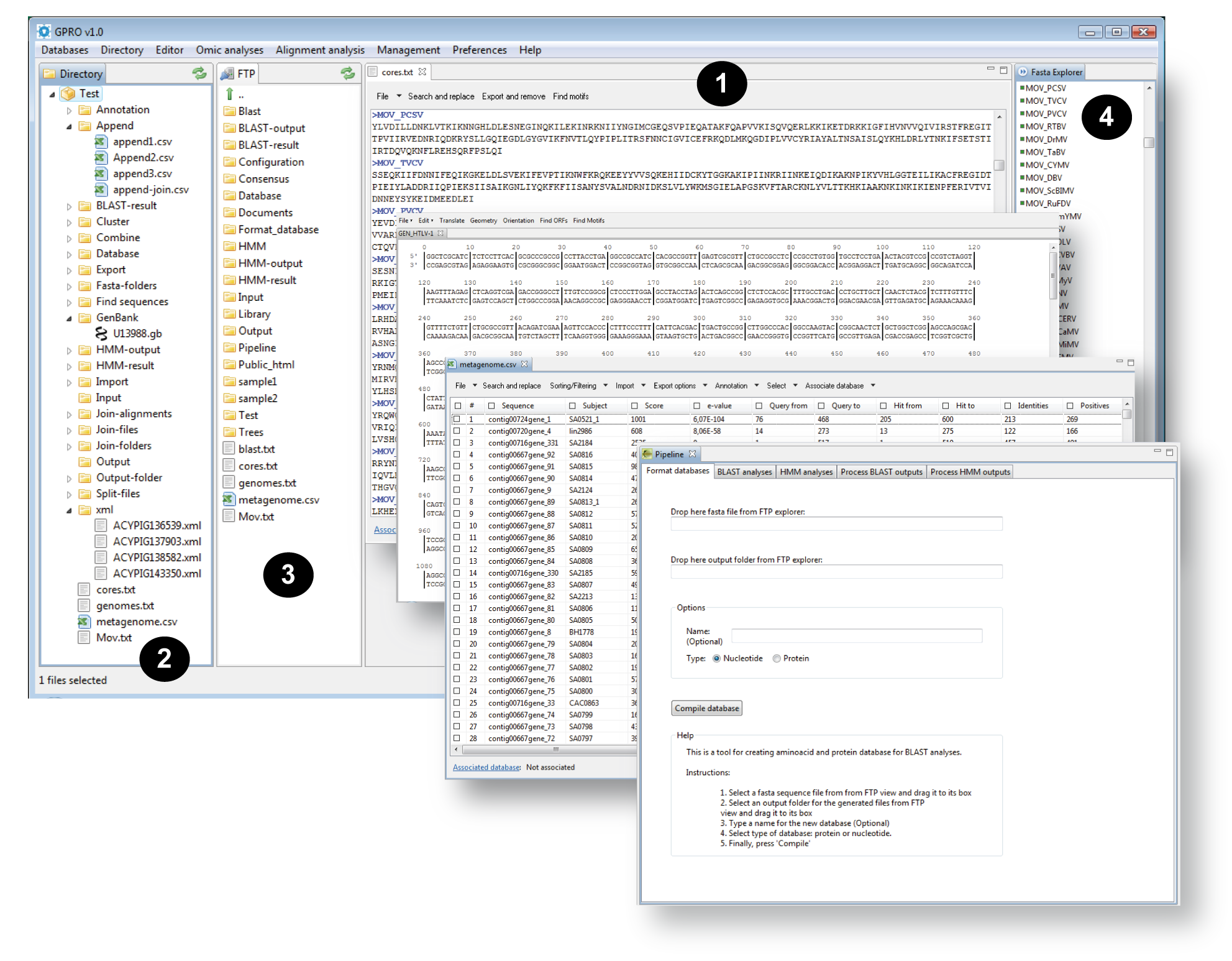1232x961 pixels.
Task: Click the FTP panel refresh icon
Action: (348, 73)
